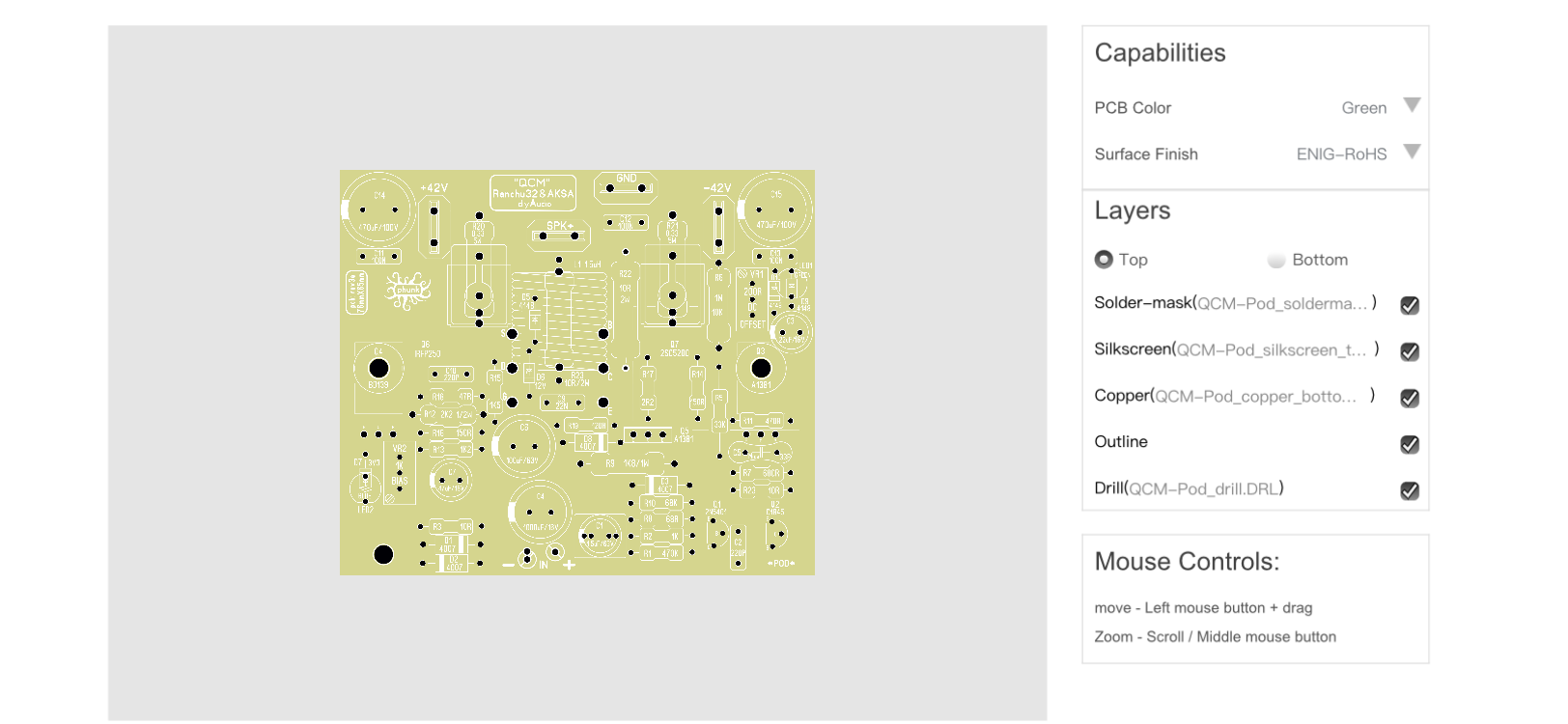Toggle the Silkscreen layer checkbox
Viewport: 1568px width, 724px height.
tap(1410, 351)
